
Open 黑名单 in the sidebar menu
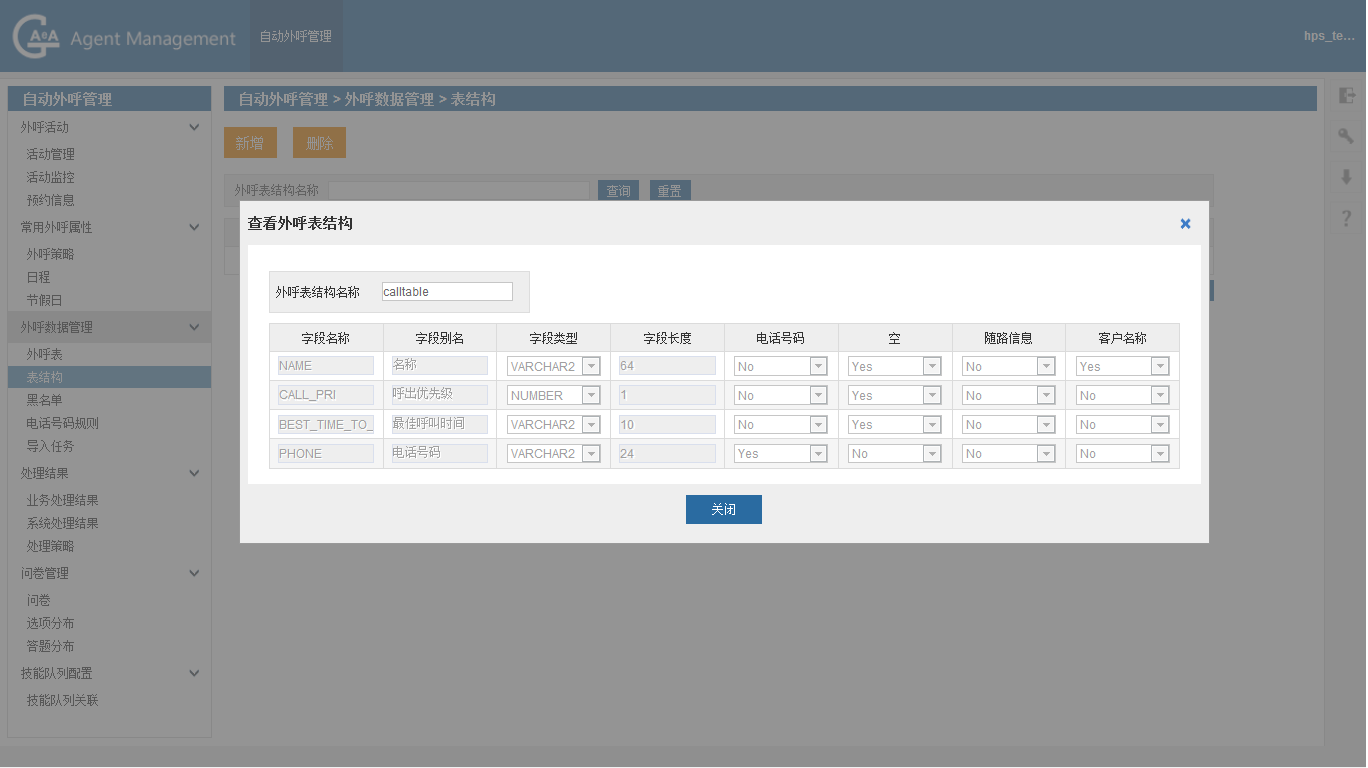point(44,400)
